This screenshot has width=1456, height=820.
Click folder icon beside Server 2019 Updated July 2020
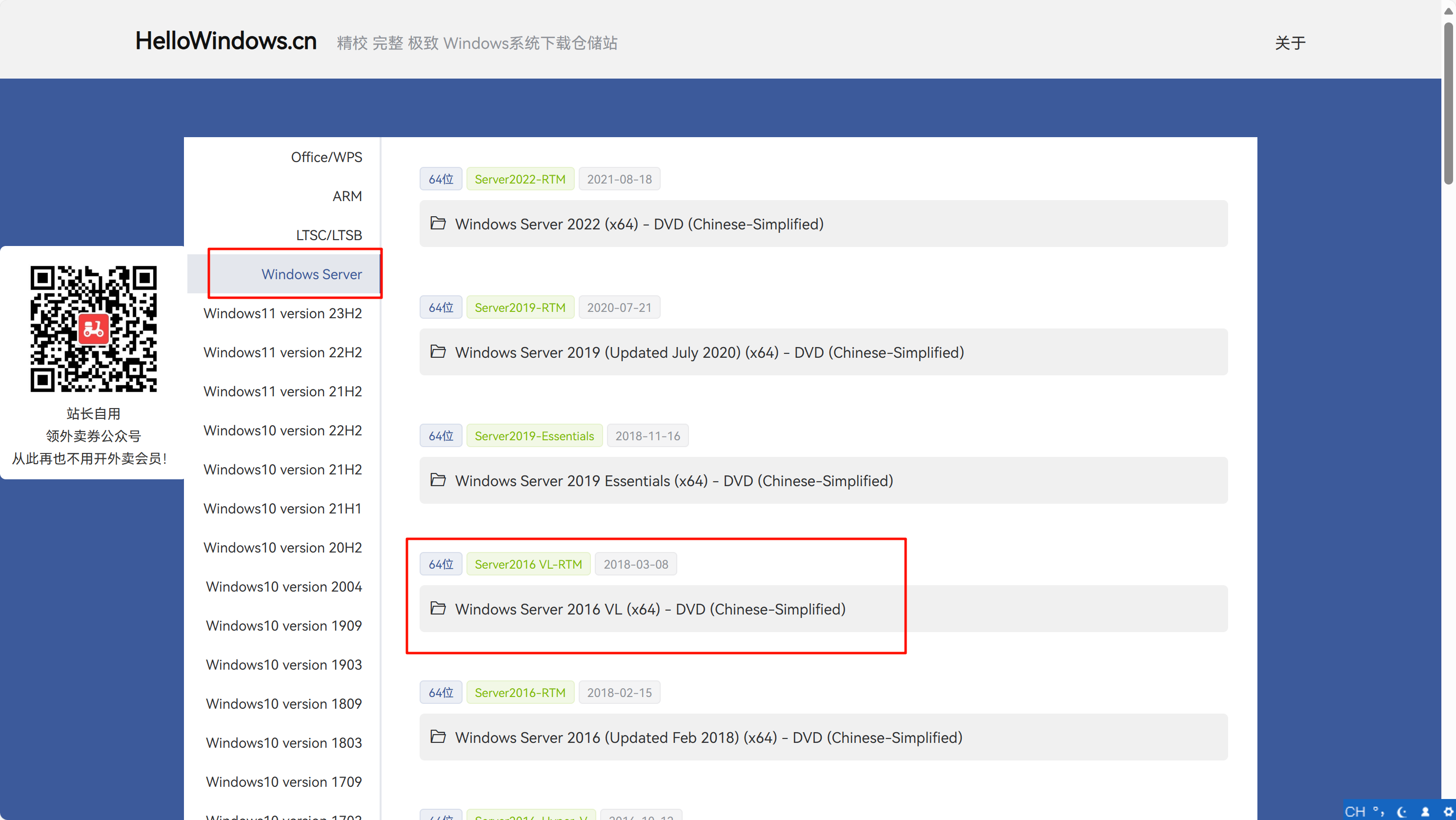[x=438, y=352]
